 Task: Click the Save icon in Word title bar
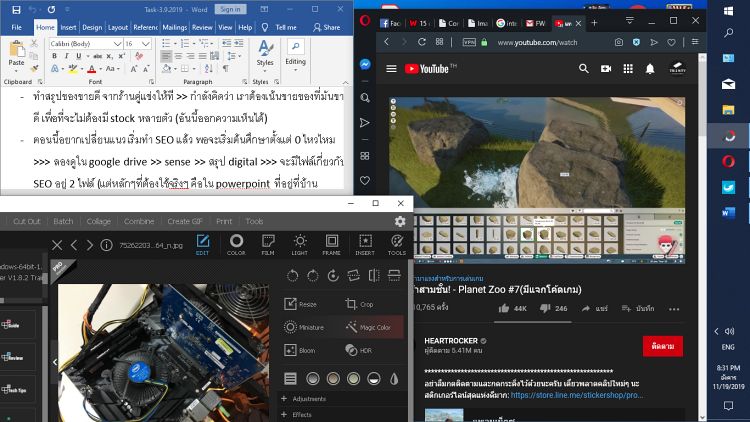[x=16, y=10]
